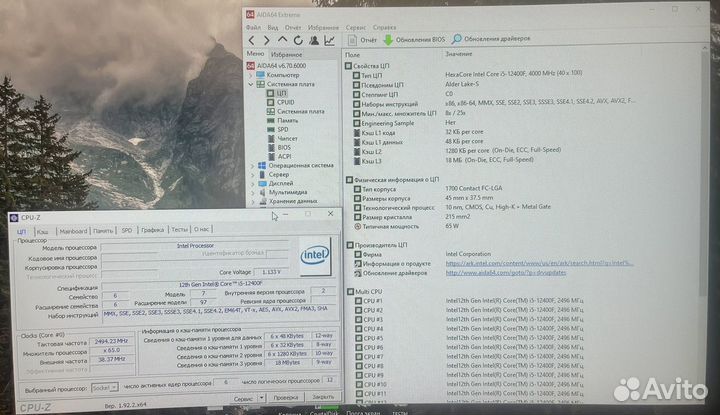Expand the Сервер tree node
This screenshot has height=415, width=720.
[252, 175]
